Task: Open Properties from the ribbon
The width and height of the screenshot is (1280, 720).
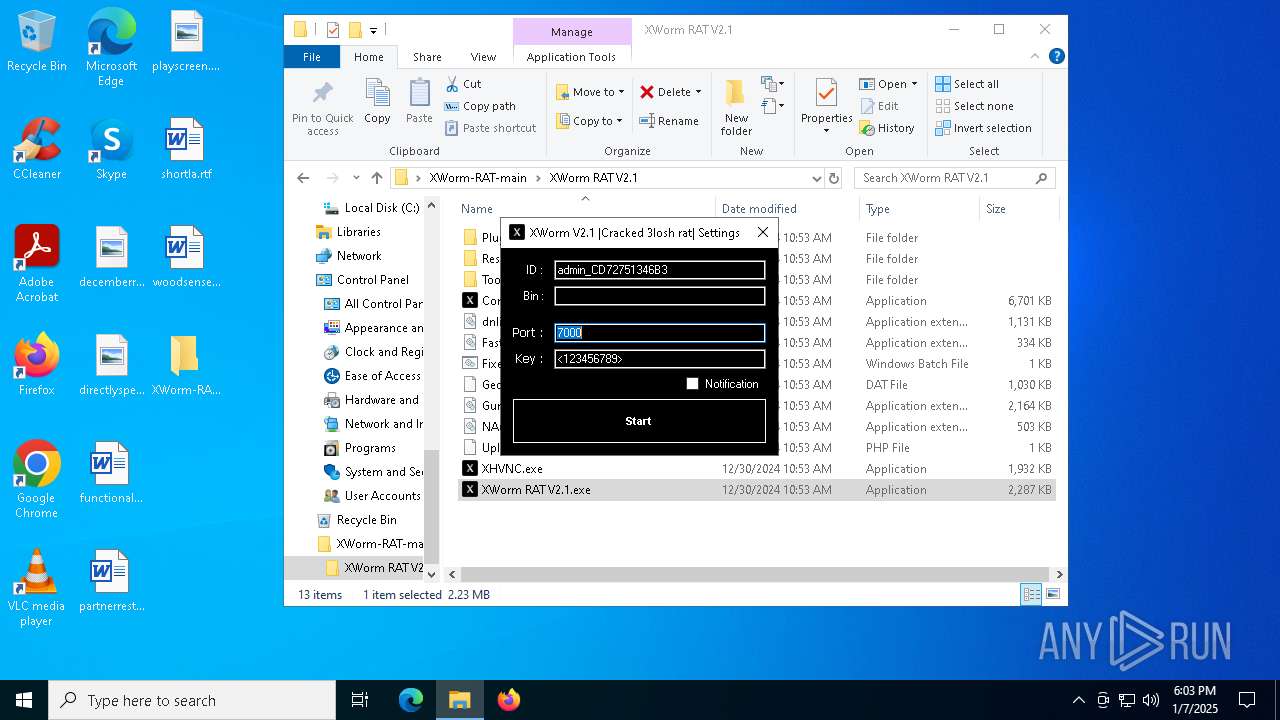Action: [826, 106]
